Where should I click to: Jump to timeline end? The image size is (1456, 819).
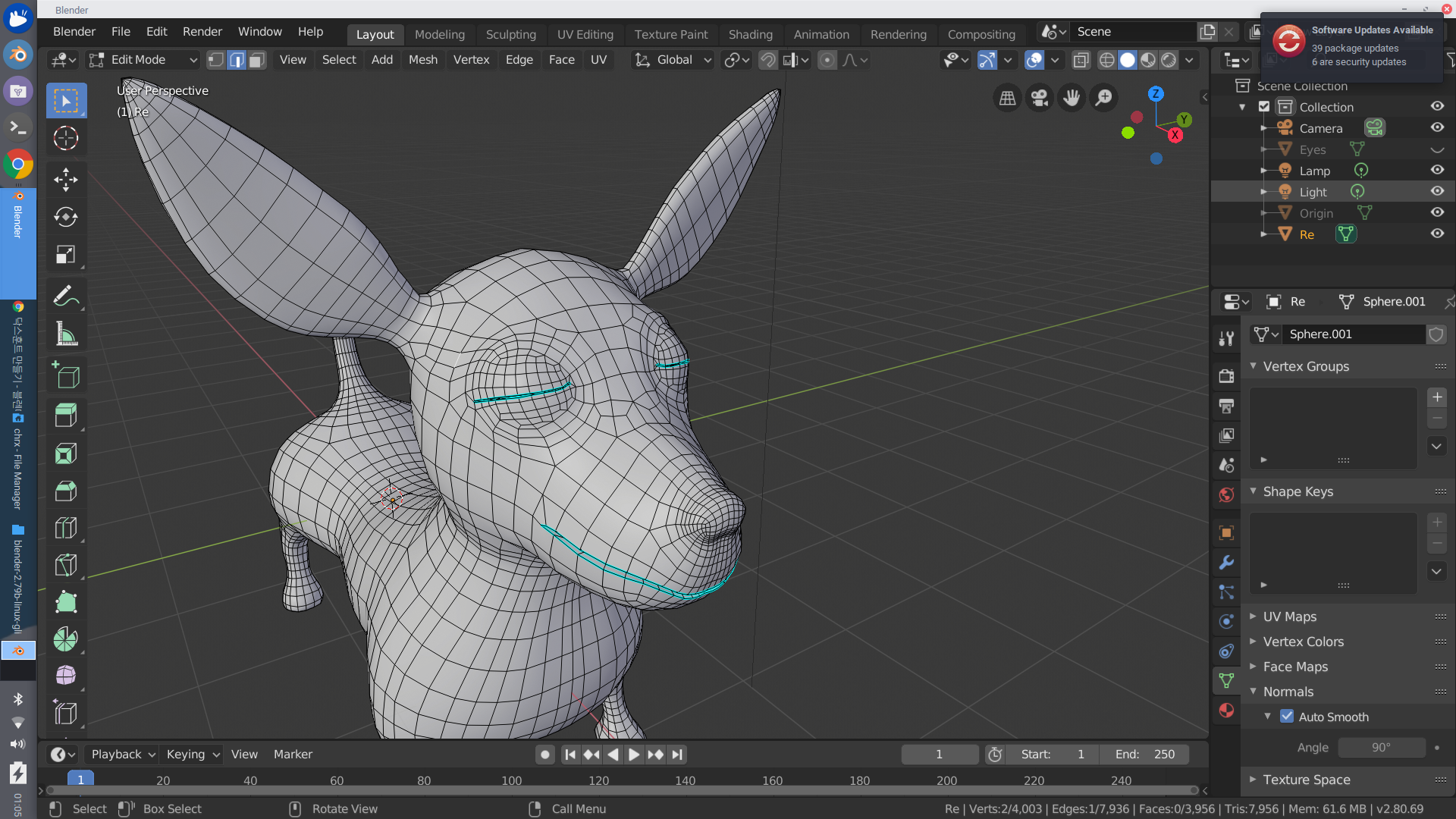click(x=678, y=755)
